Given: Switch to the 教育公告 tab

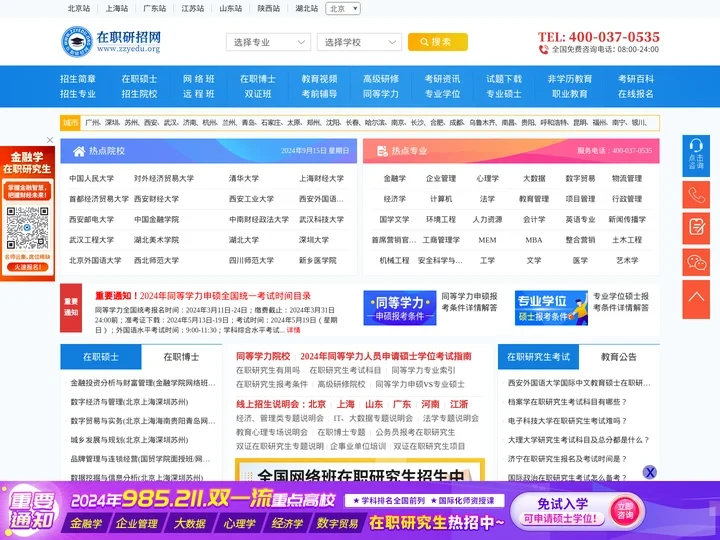Looking at the screenshot, I should [x=619, y=357].
